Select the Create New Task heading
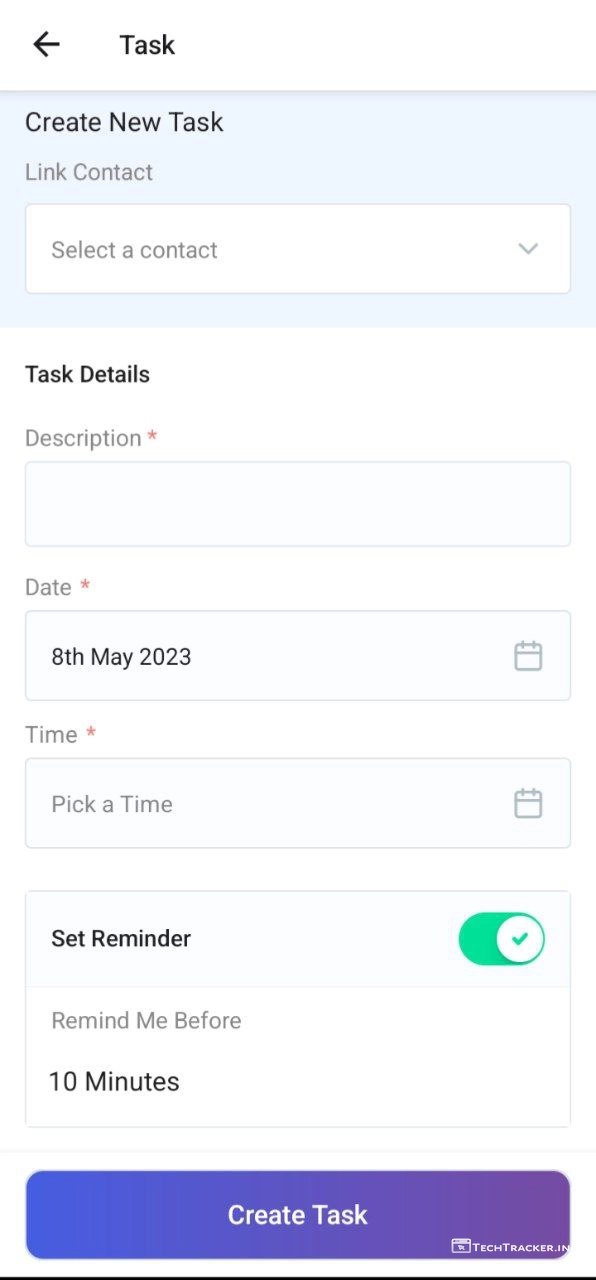Viewport: 596px width, 1280px height. tap(124, 122)
